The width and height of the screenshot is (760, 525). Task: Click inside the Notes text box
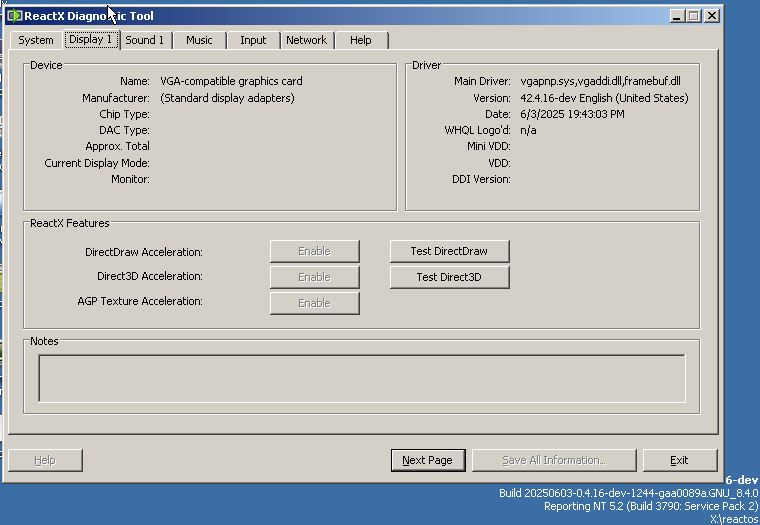pyautogui.click(x=362, y=379)
